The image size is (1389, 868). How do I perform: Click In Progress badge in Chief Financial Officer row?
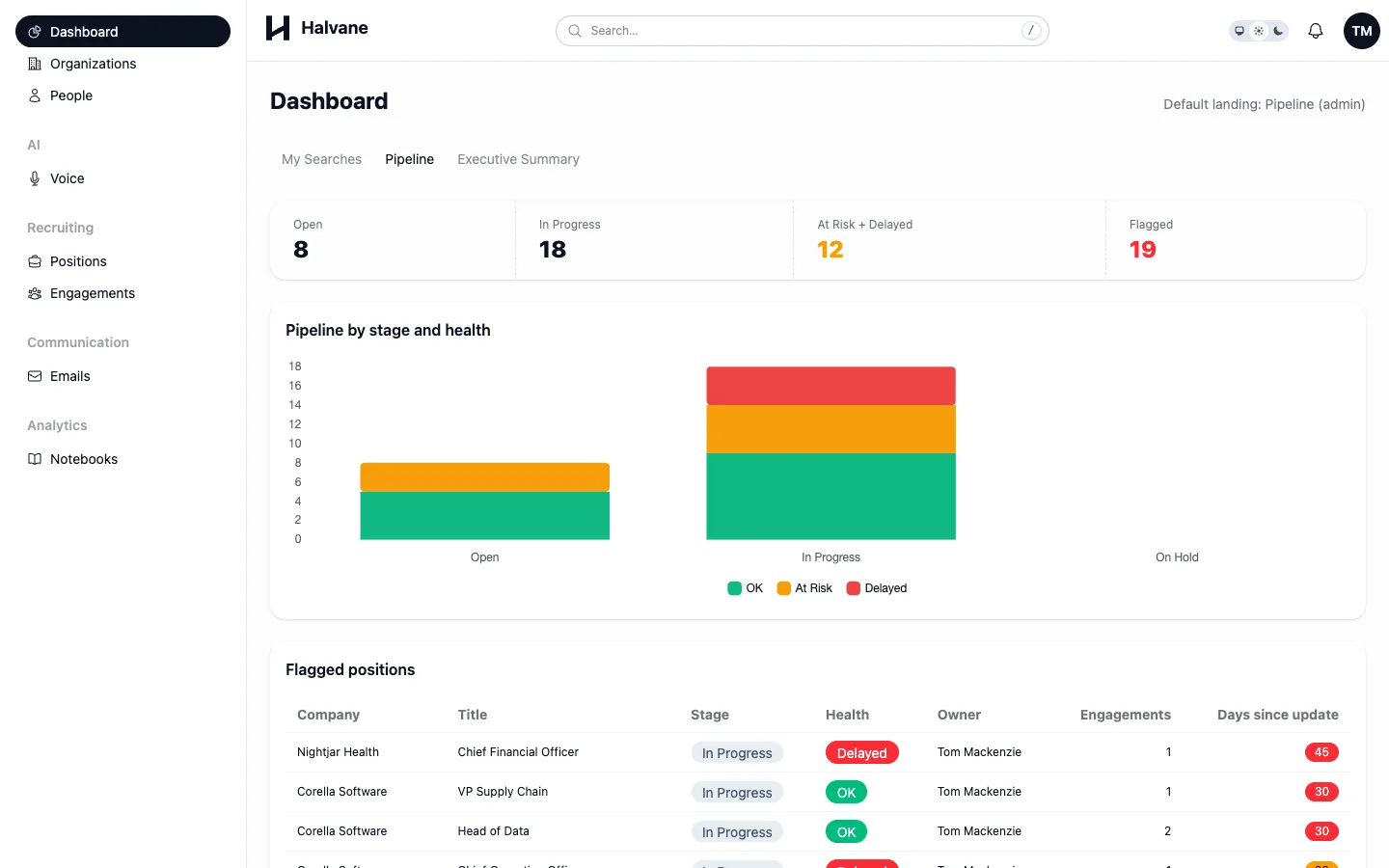click(737, 753)
